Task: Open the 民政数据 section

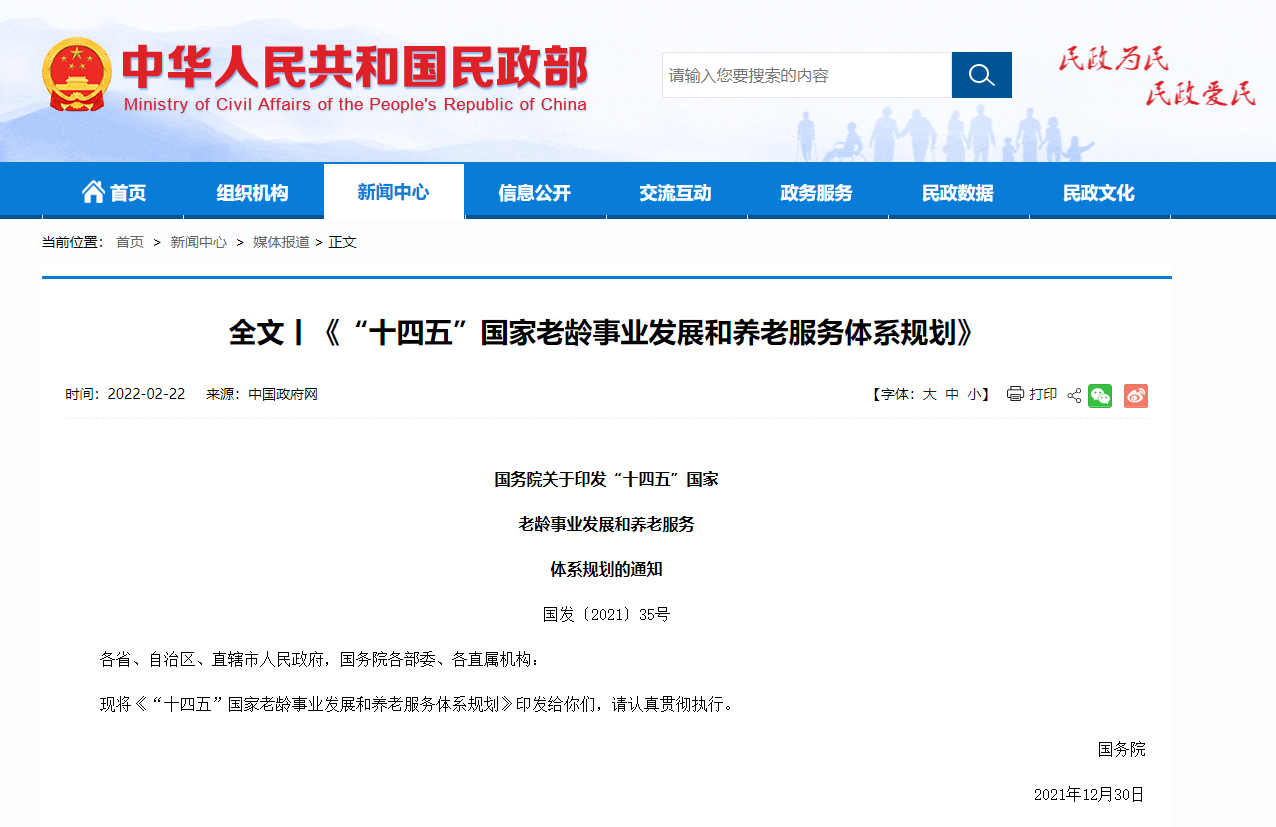Action: pyautogui.click(x=958, y=190)
